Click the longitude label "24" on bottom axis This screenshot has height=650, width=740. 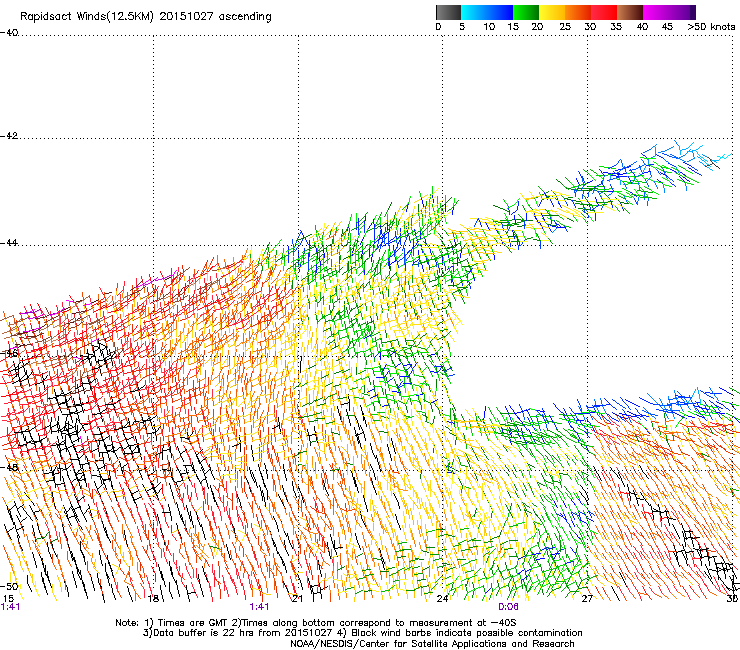[442, 599]
